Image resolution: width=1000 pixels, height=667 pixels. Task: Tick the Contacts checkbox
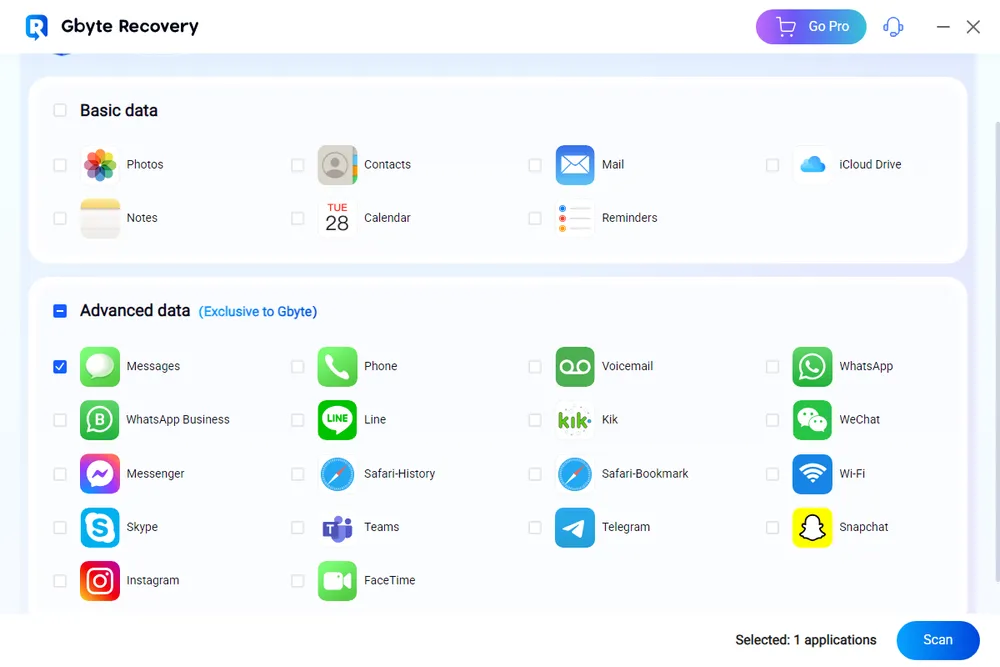298,165
